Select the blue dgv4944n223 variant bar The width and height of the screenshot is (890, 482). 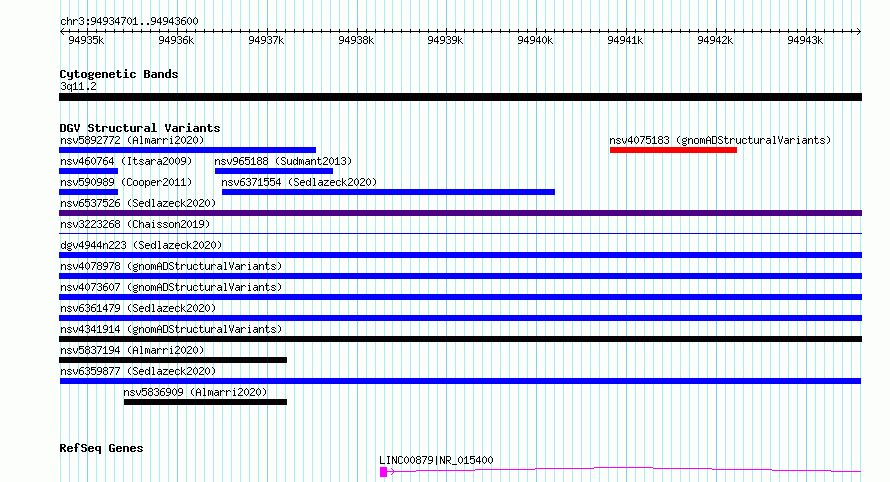coord(460,255)
